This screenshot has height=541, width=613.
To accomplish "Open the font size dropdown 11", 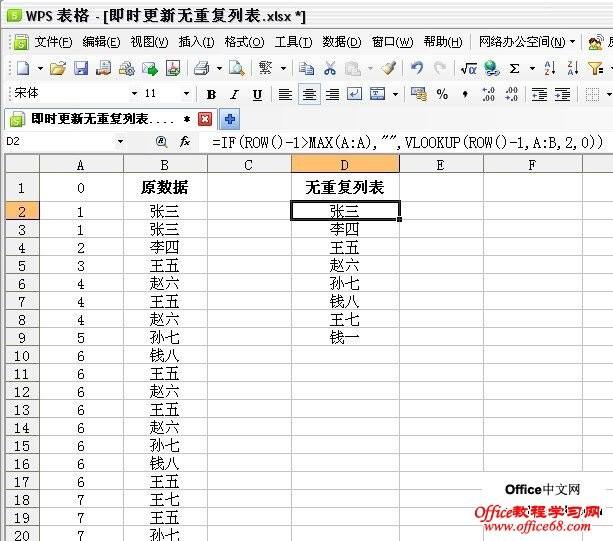I will click(186, 93).
